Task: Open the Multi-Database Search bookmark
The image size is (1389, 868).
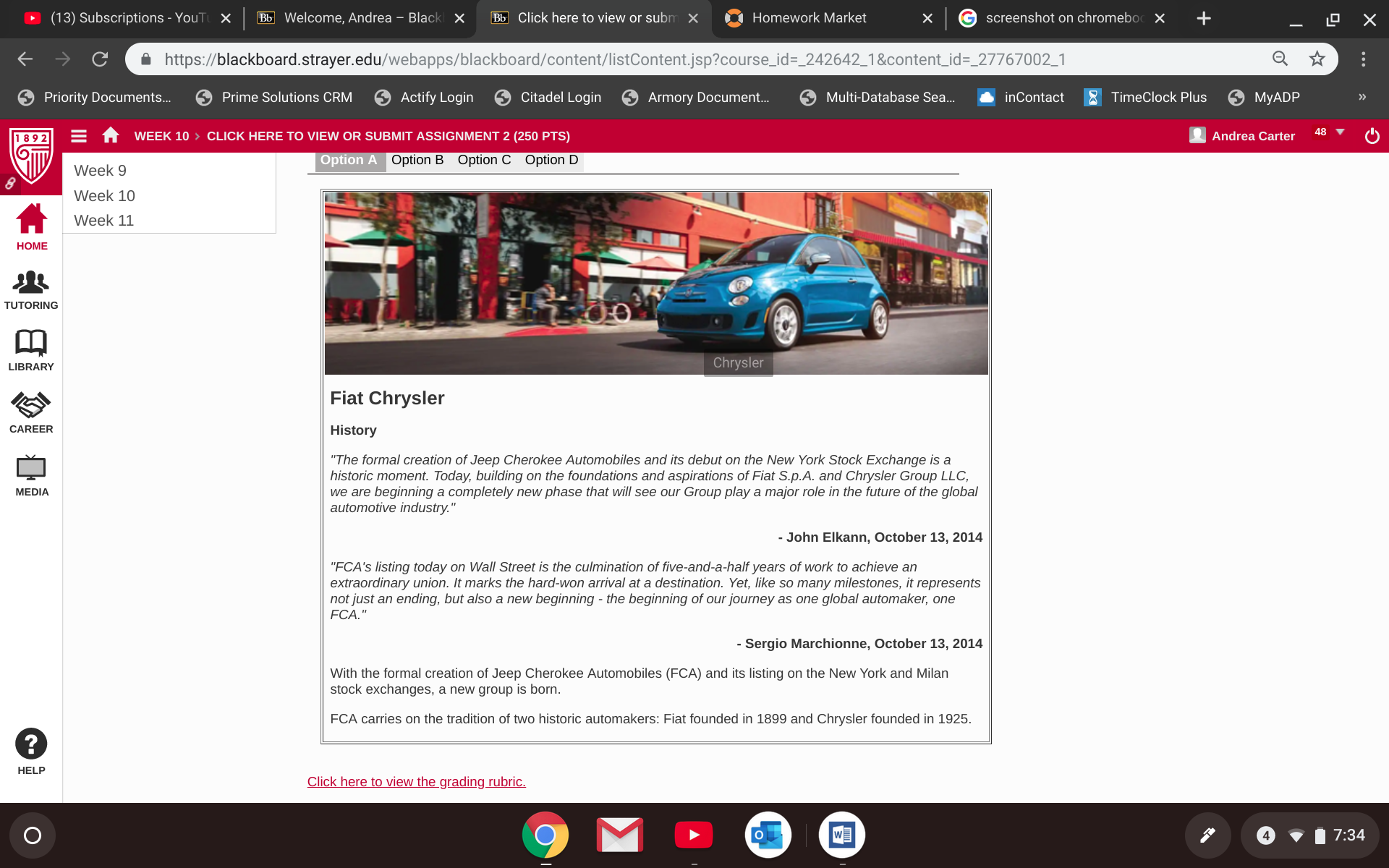Action: pos(878,97)
